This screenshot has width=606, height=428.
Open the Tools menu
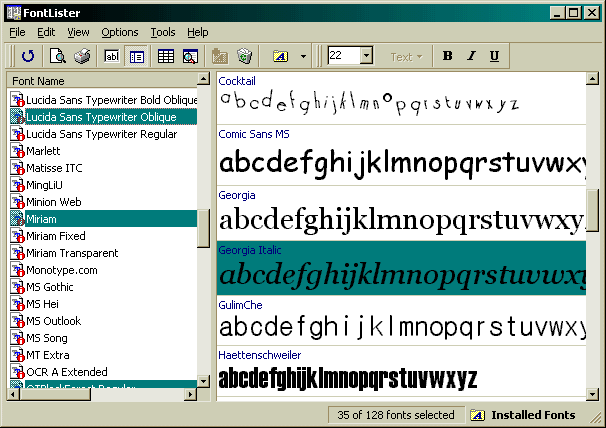click(x=163, y=32)
